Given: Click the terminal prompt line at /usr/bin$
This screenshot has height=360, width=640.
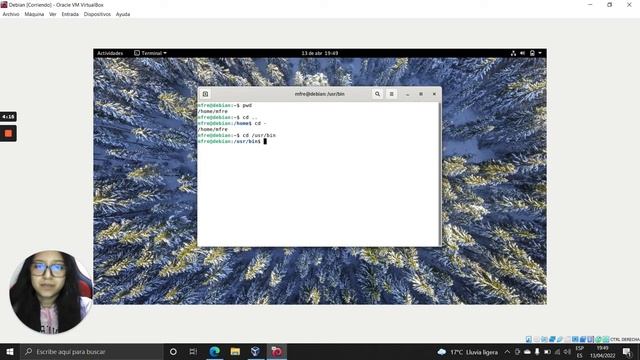Looking at the screenshot, I should click(x=232, y=141).
